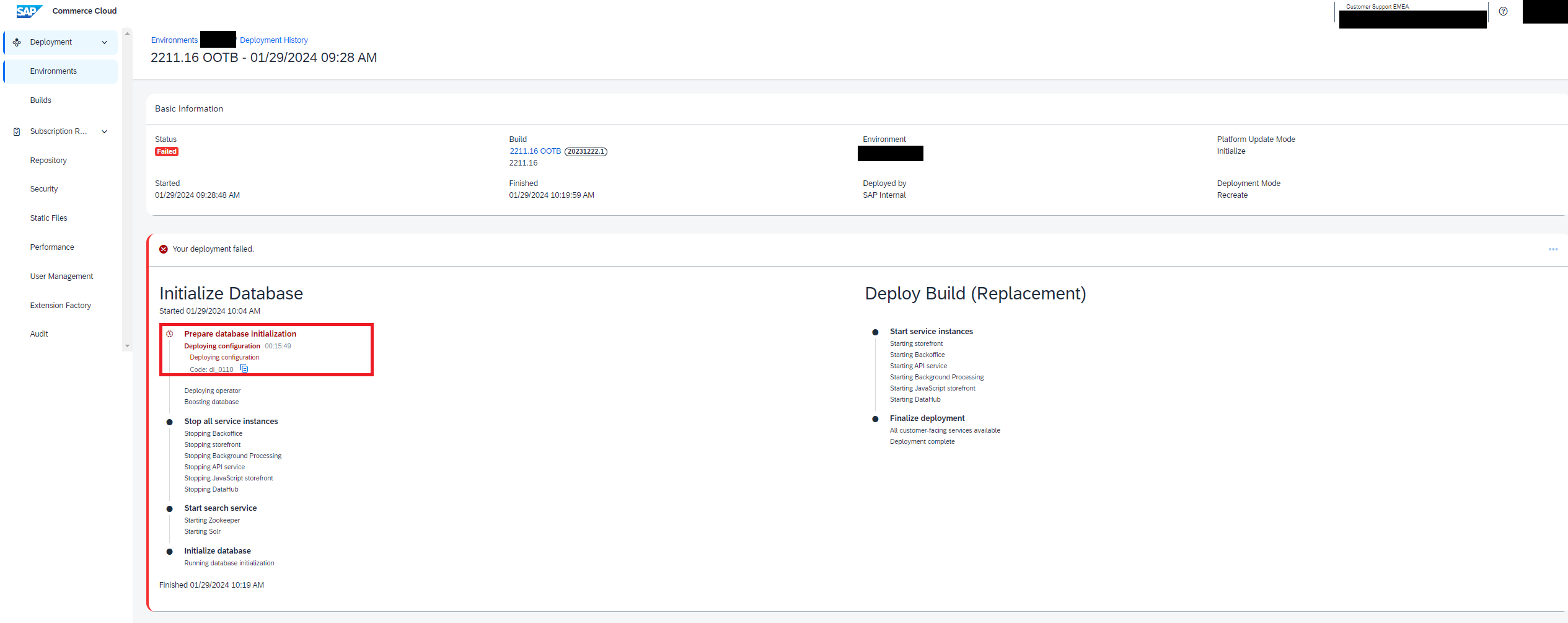Click the Starting DataHub step
Viewport: 1568px width, 623px height.
[x=915, y=400]
